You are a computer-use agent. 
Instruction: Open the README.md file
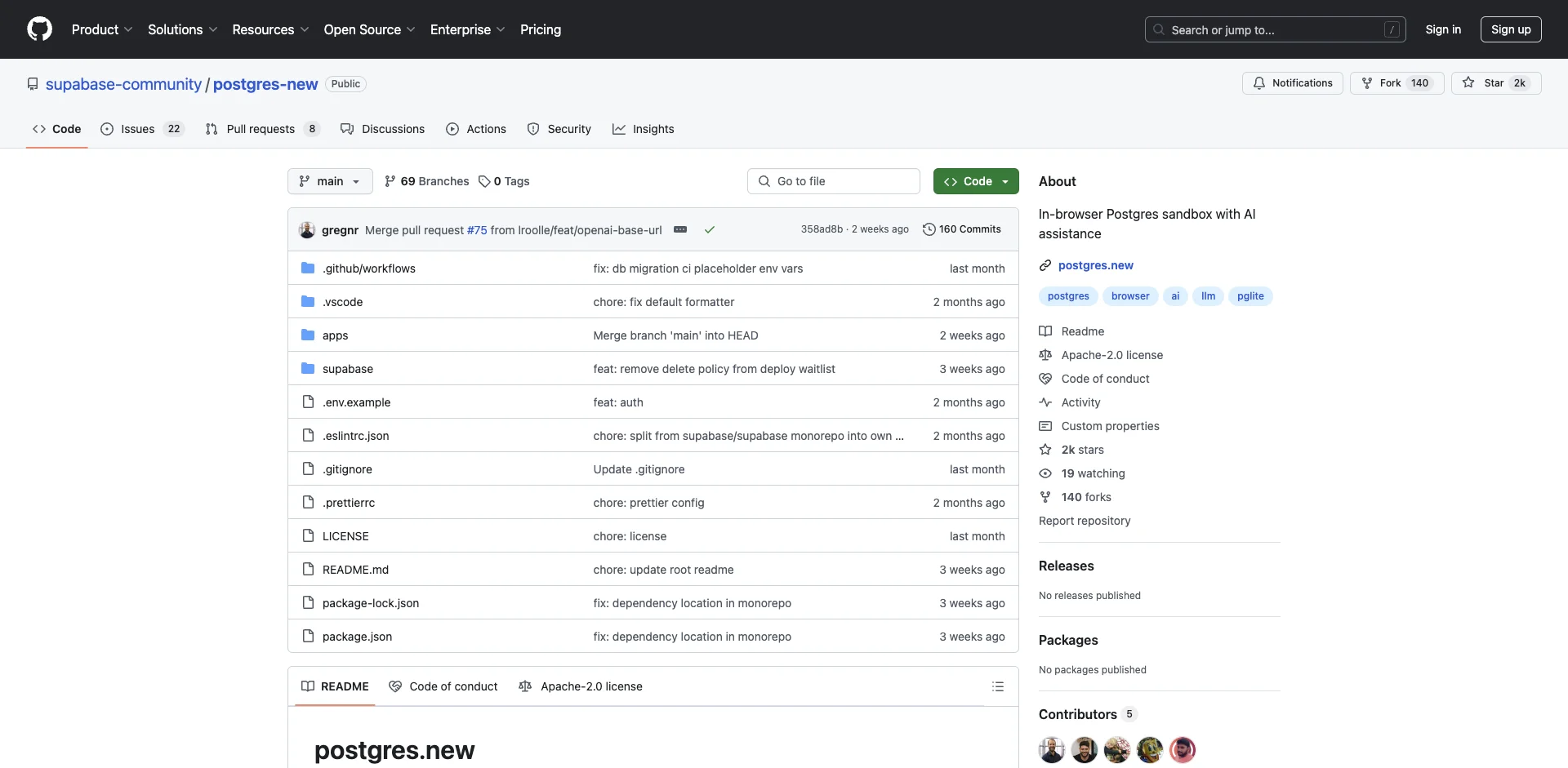pyautogui.click(x=355, y=570)
